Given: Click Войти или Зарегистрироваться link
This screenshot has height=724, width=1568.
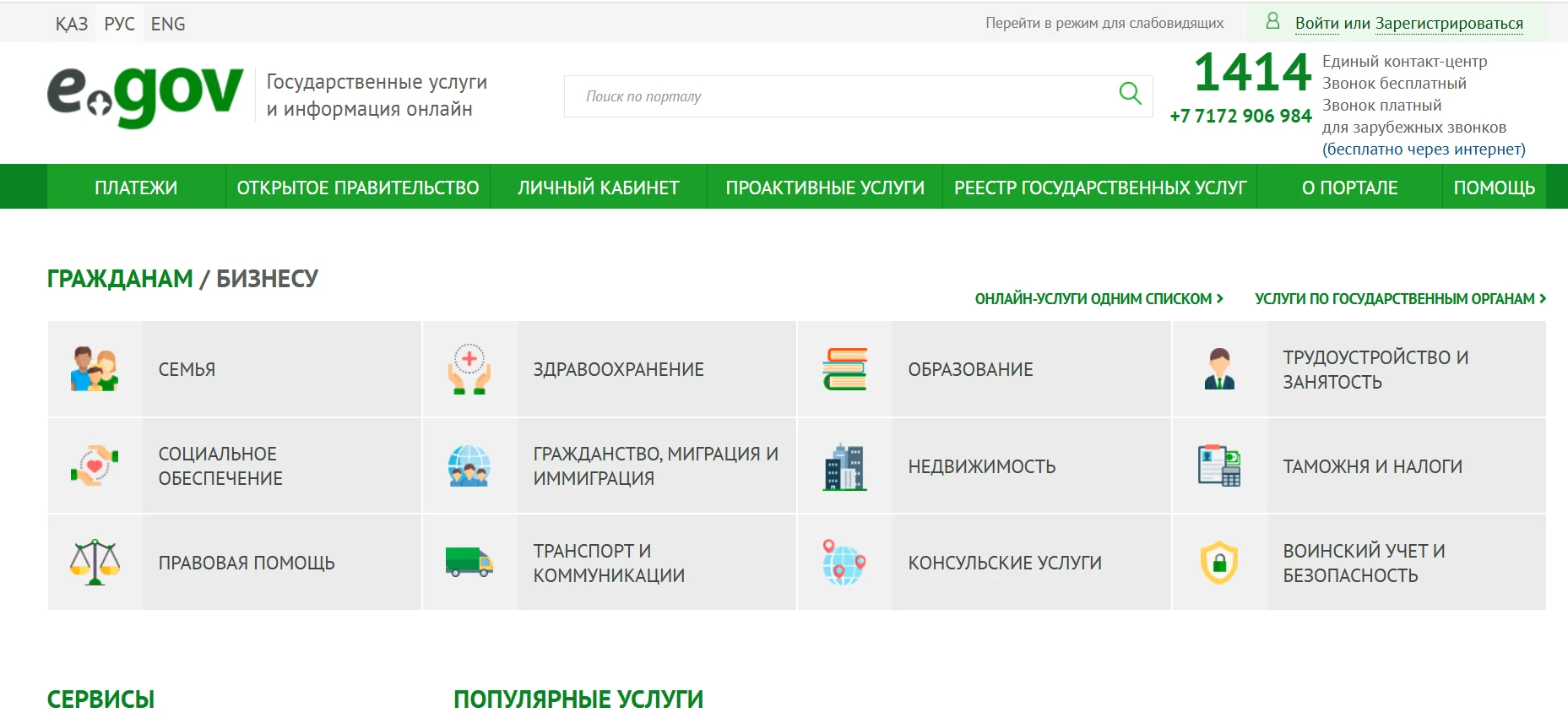Looking at the screenshot, I should (1408, 24).
